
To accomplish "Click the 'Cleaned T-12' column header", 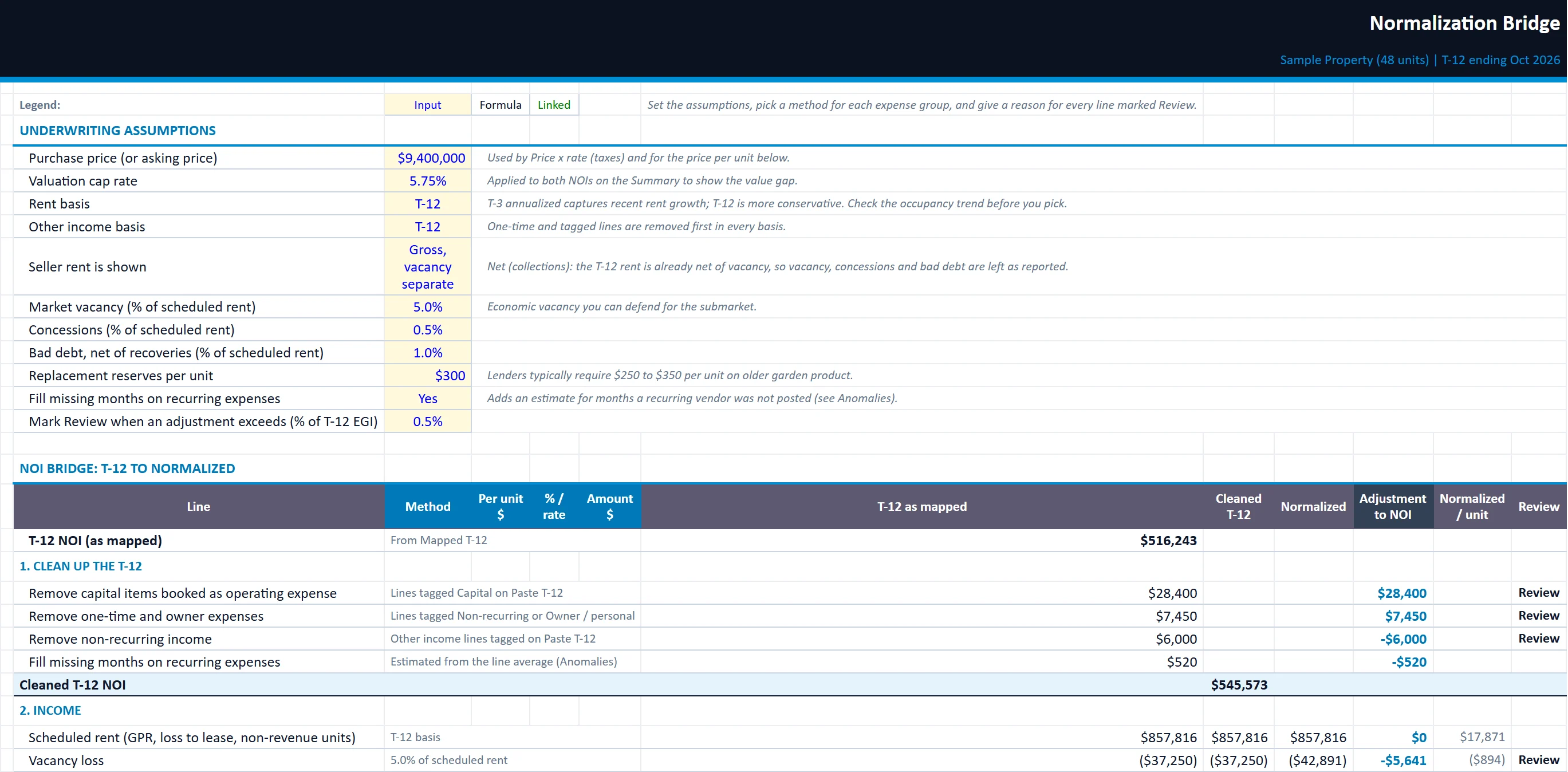I will (x=1238, y=506).
